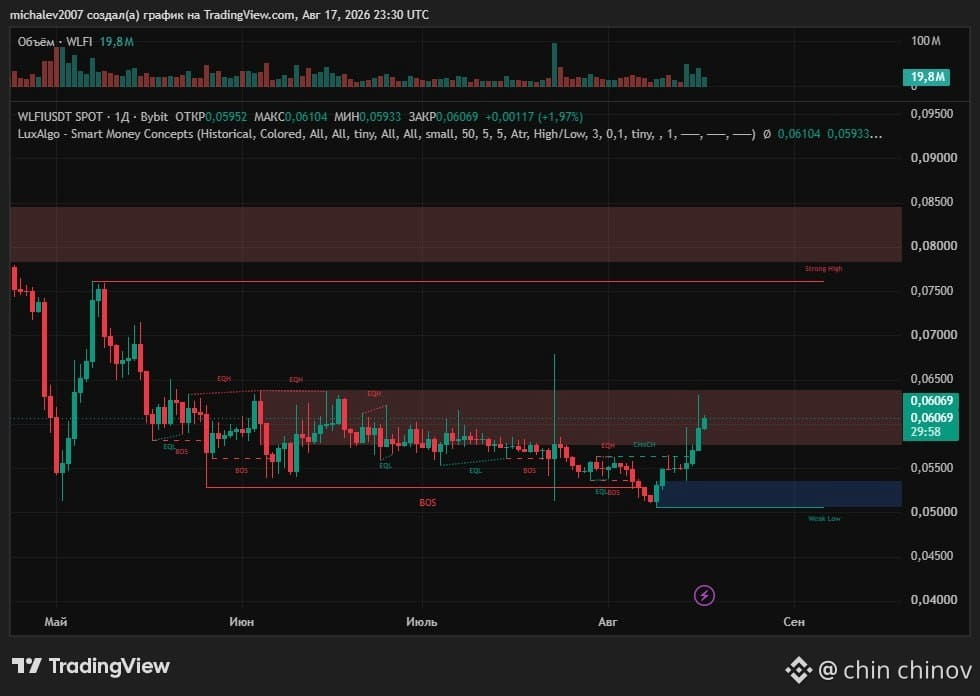Click the purple lightning bolt event icon

click(x=704, y=595)
